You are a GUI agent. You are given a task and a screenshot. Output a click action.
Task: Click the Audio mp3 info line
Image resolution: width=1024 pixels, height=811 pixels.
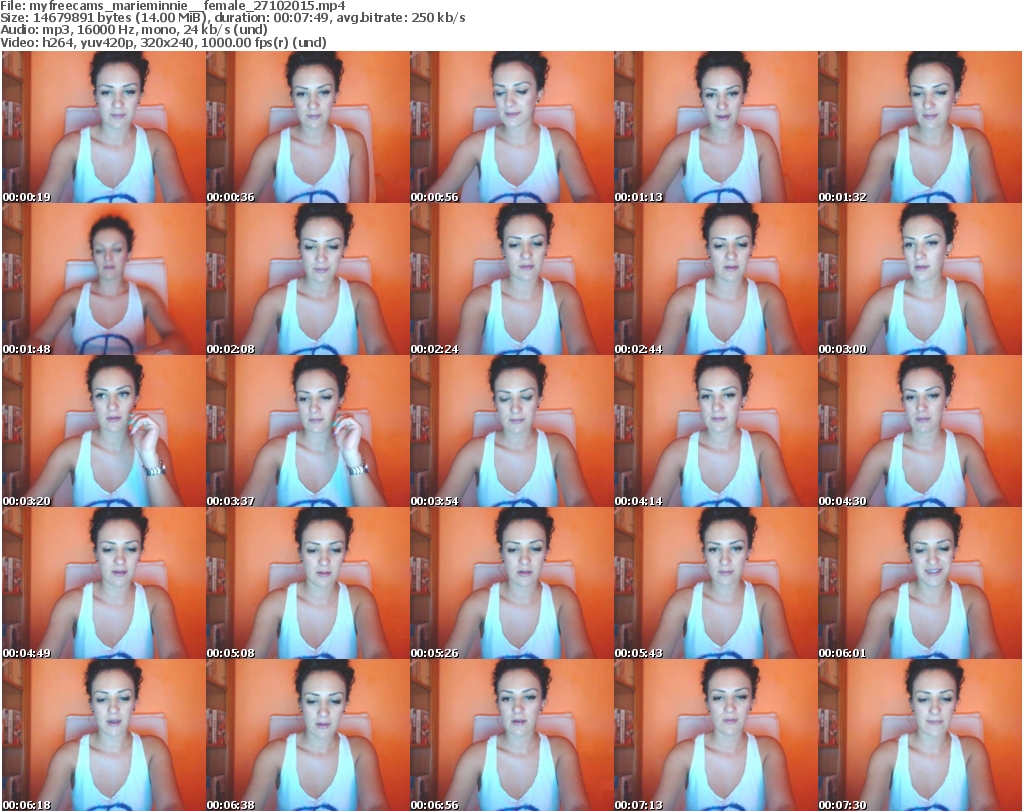click(x=134, y=30)
